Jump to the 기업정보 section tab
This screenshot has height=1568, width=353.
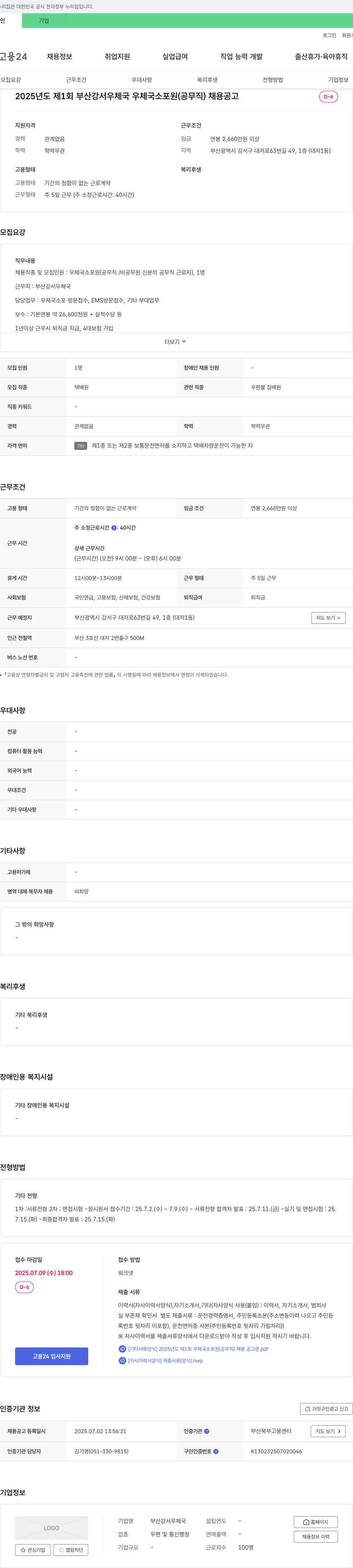(x=338, y=80)
